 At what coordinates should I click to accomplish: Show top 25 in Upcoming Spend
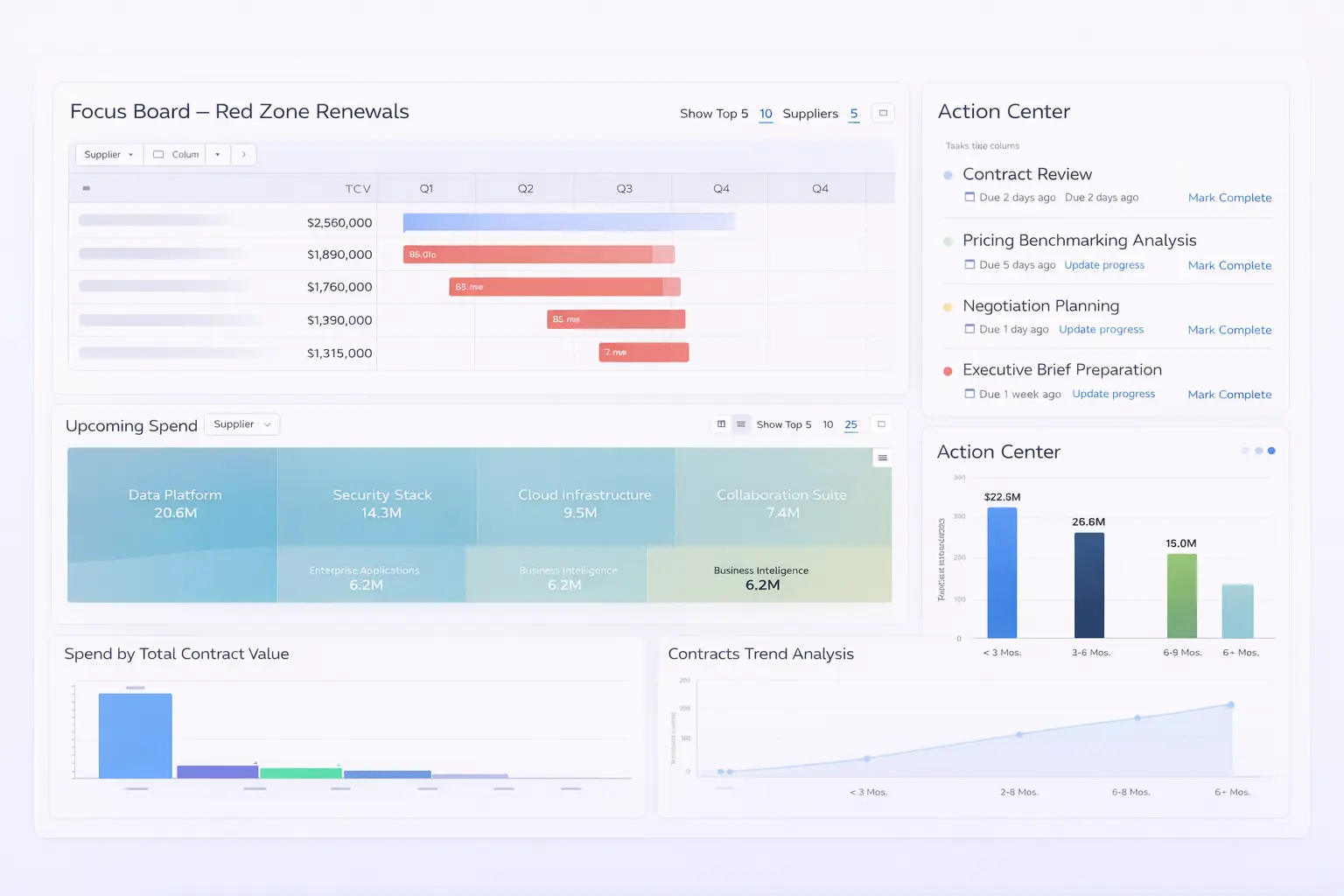click(850, 424)
